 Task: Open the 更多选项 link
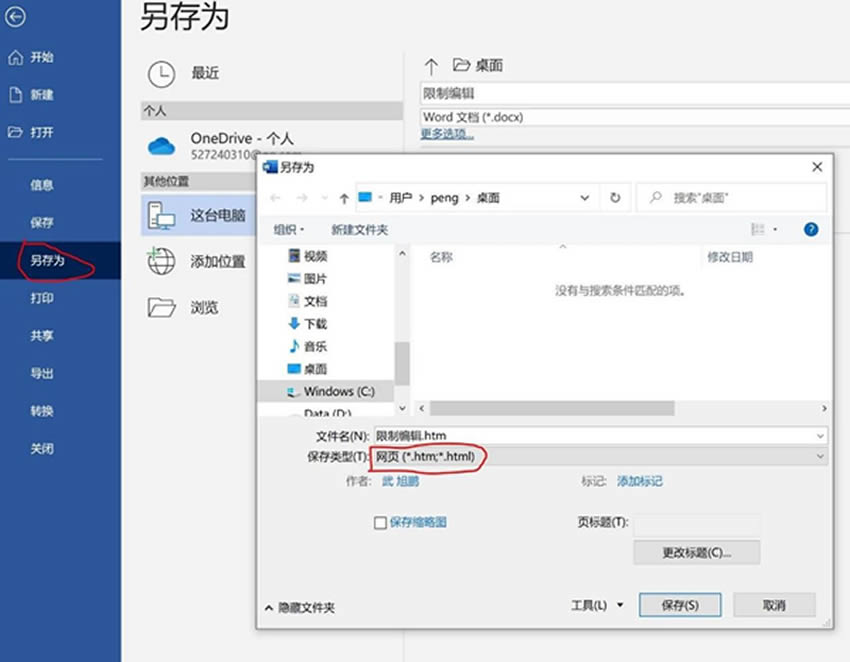445,133
